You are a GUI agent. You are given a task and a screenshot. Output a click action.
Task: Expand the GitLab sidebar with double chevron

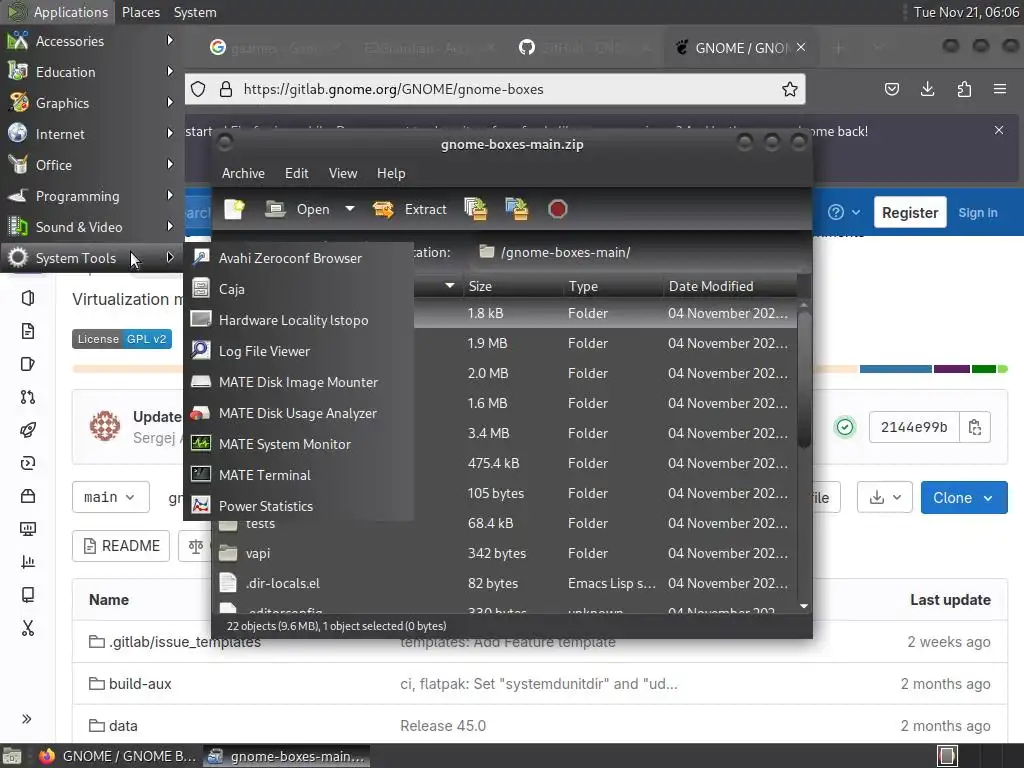[27, 719]
